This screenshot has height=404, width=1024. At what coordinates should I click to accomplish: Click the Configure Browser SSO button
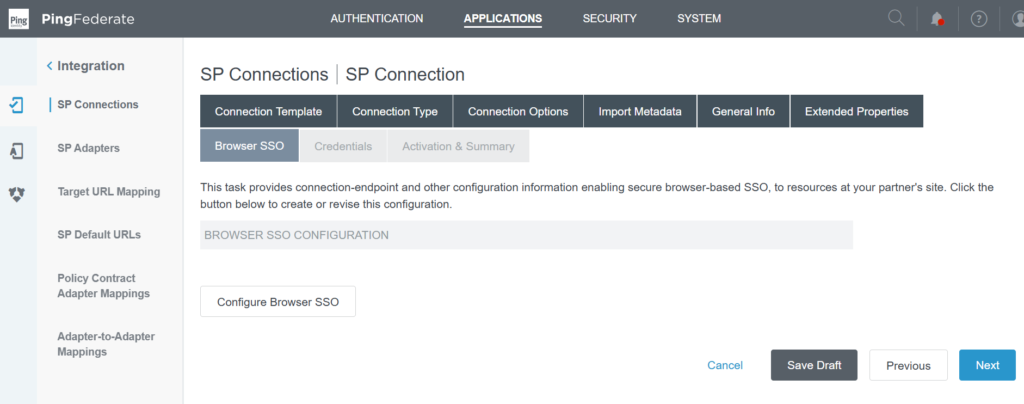point(278,302)
